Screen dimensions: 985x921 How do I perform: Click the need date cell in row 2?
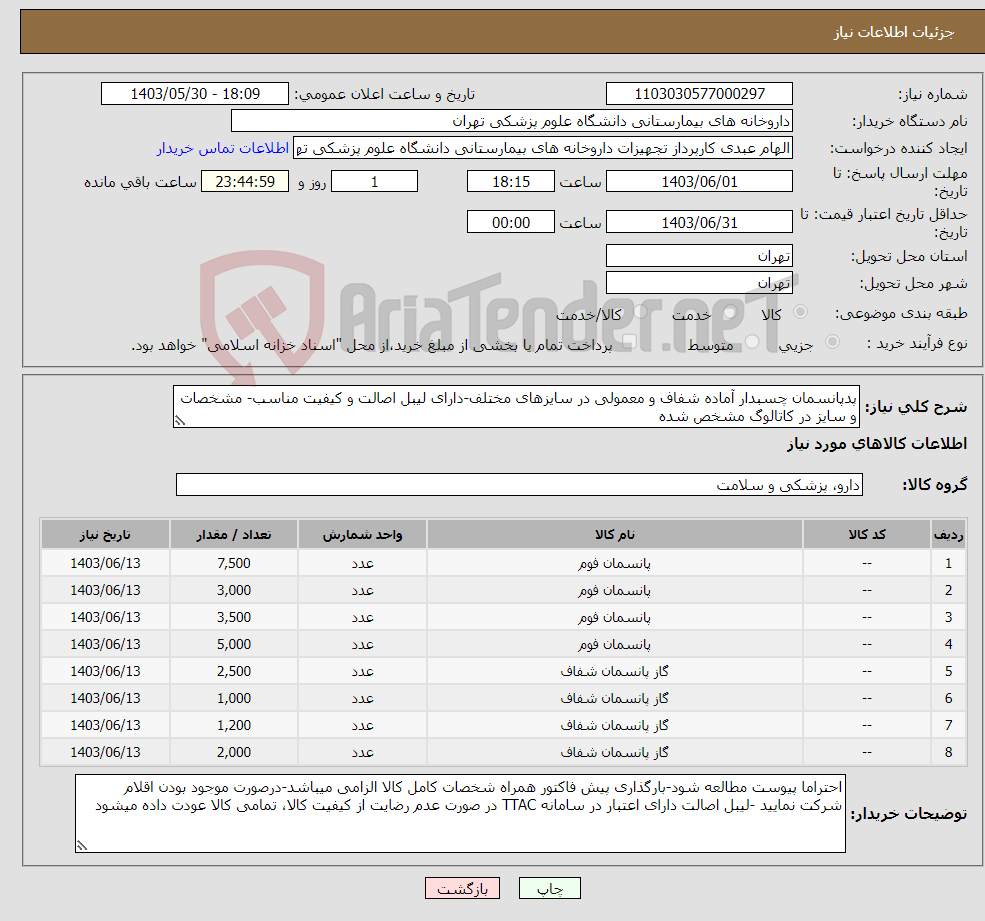tap(106, 591)
